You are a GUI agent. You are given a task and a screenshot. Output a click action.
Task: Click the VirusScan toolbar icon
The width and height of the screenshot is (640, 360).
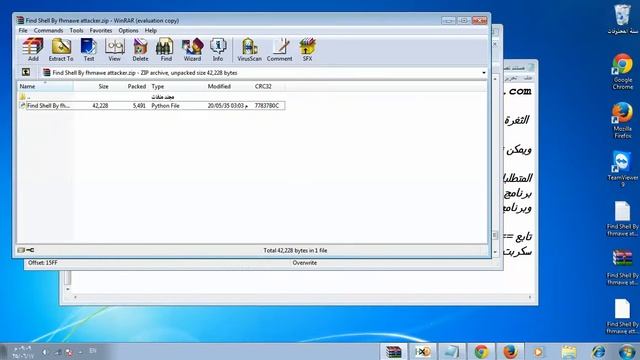(249, 49)
